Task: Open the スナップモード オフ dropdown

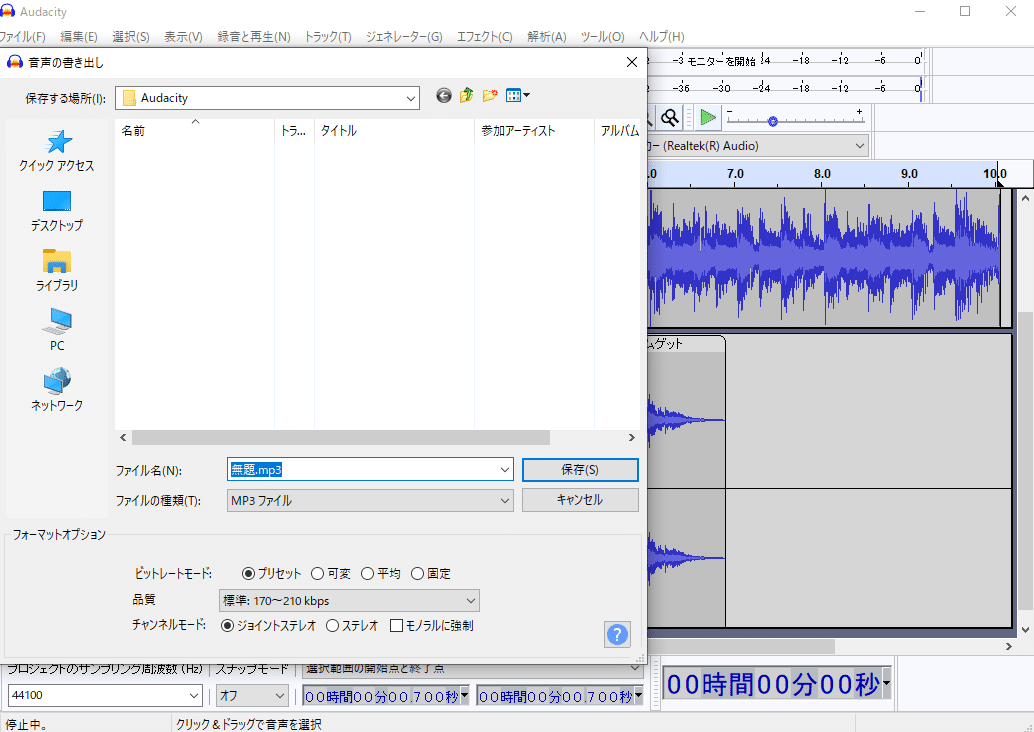Action: click(253, 695)
